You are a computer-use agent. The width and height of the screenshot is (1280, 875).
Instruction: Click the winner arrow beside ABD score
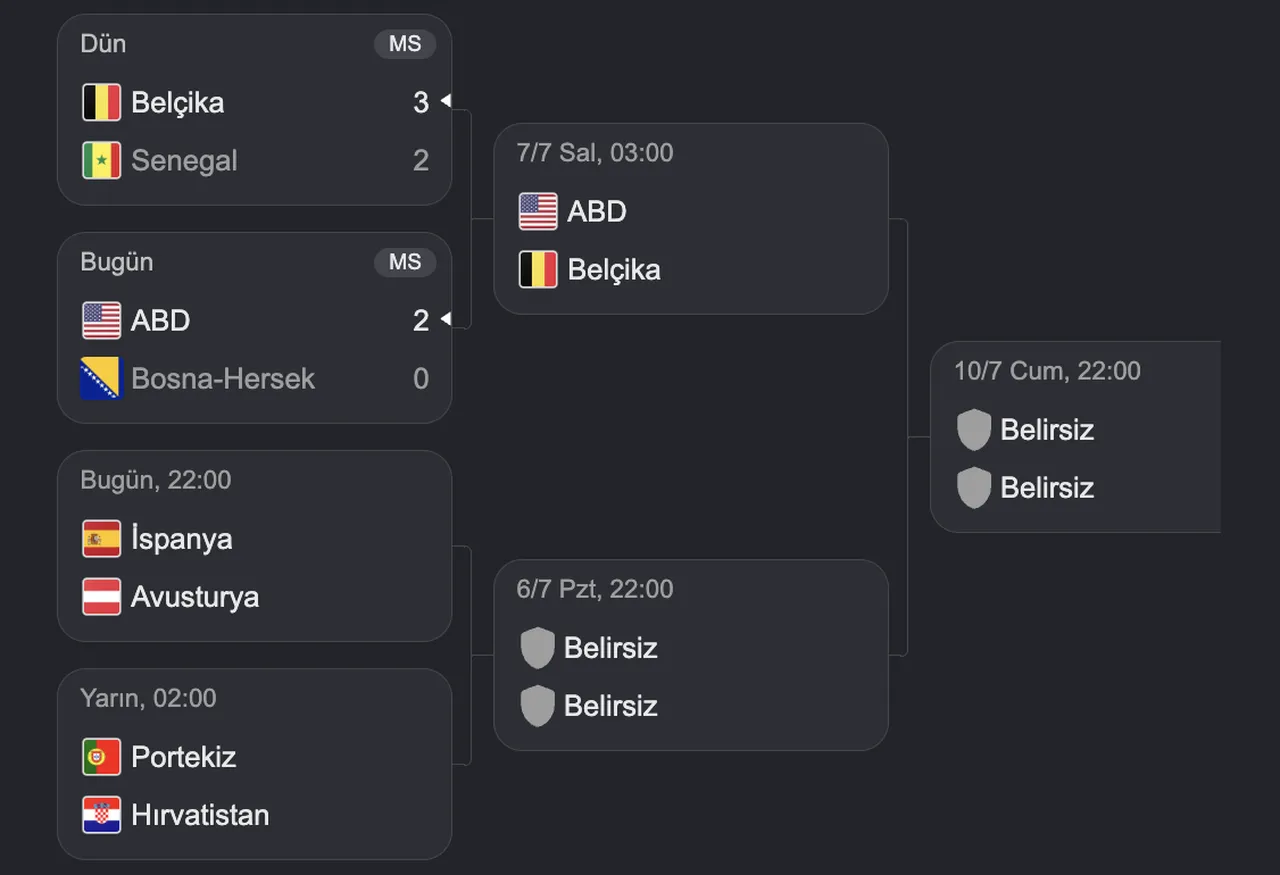[446, 320]
